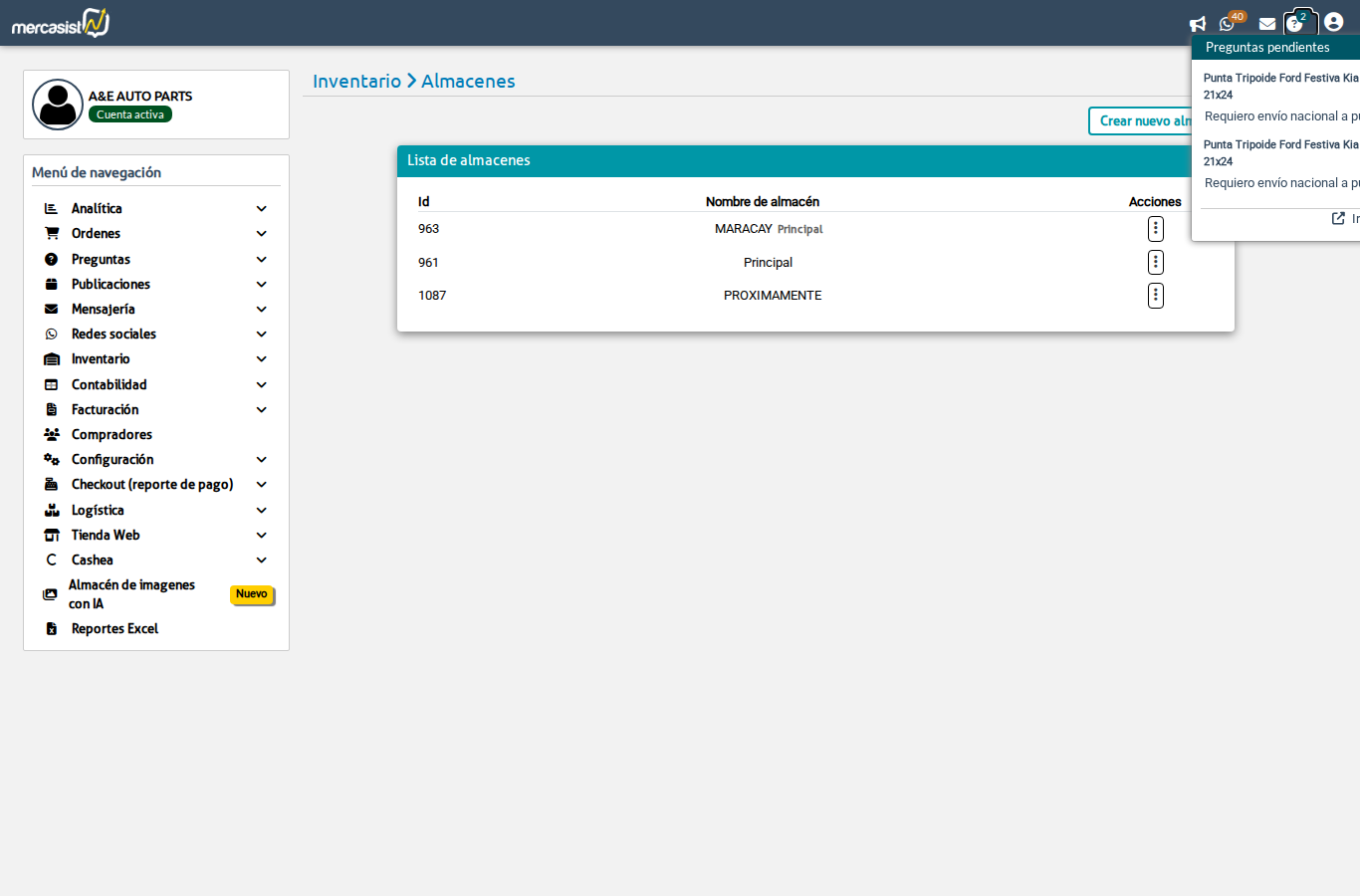The width and height of the screenshot is (1360, 896).
Task: Click the Inventario breadcrumb link
Action: coord(356,82)
